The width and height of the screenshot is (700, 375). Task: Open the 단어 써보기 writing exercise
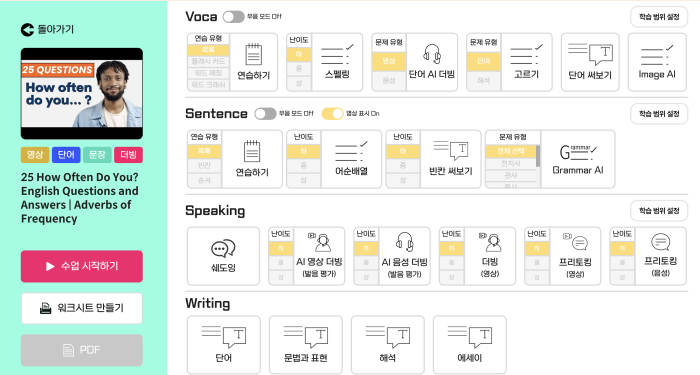click(x=590, y=62)
